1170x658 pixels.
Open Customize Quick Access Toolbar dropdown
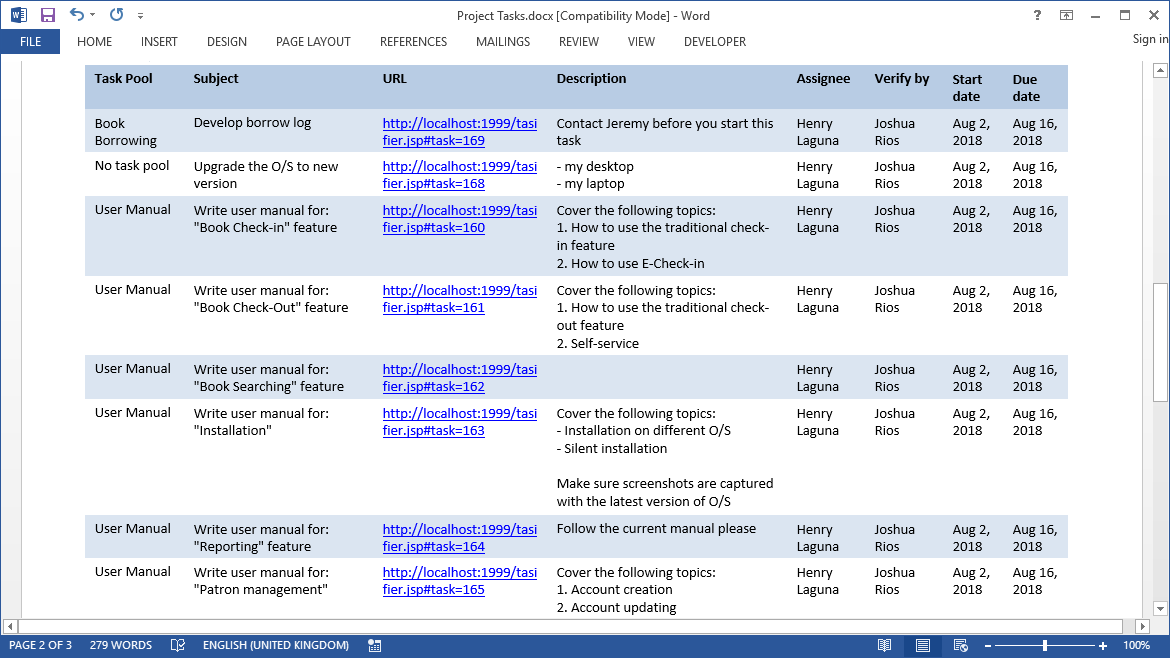tap(140, 16)
